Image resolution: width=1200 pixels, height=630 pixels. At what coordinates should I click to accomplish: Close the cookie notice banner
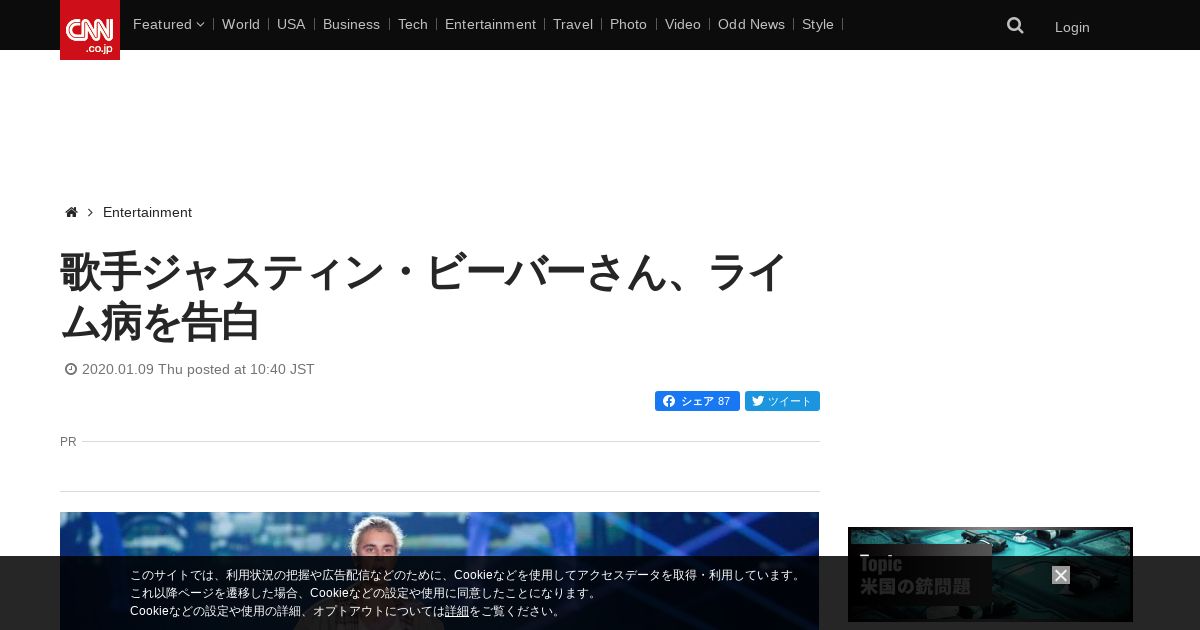tap(1061, 575)
